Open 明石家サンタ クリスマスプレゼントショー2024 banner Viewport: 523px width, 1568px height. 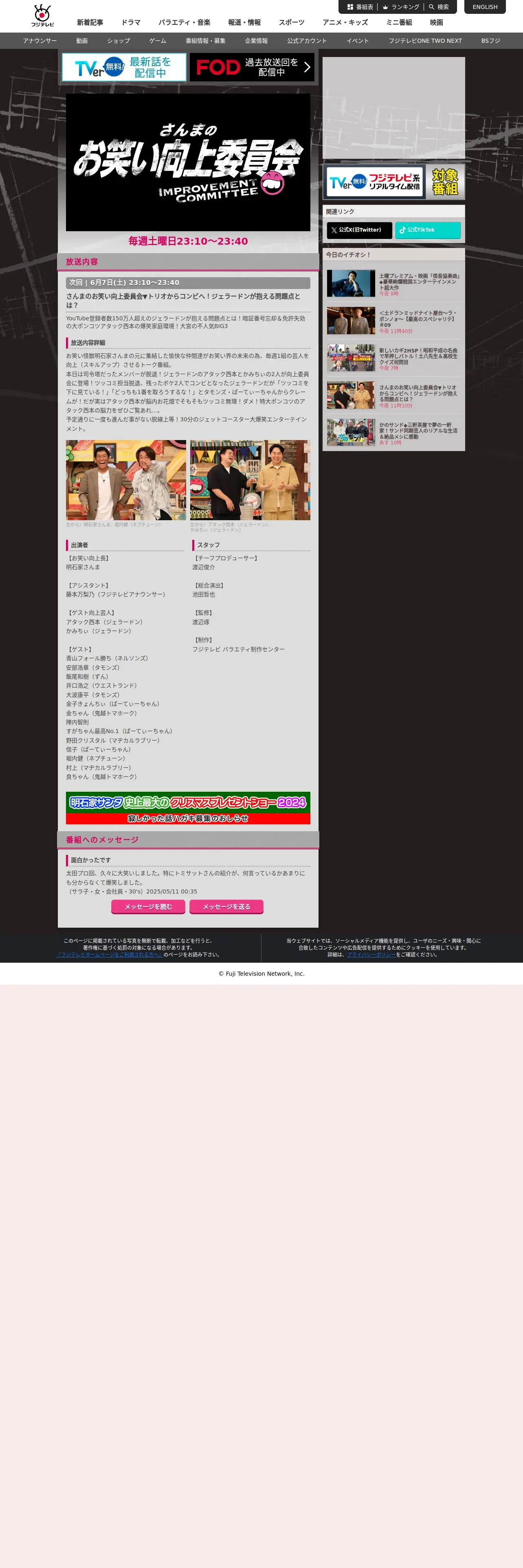188,808
